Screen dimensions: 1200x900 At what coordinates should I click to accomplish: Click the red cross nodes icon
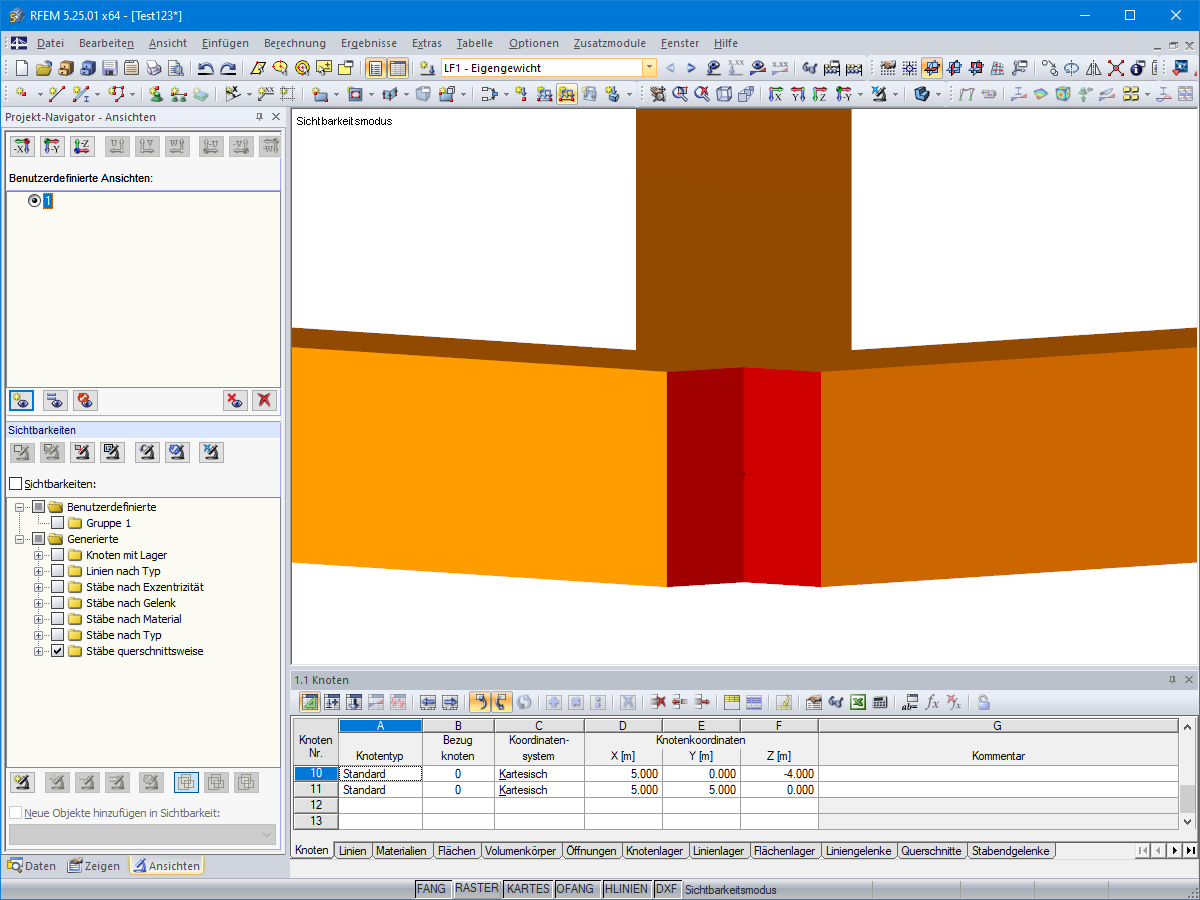(x=1115, y=68)
